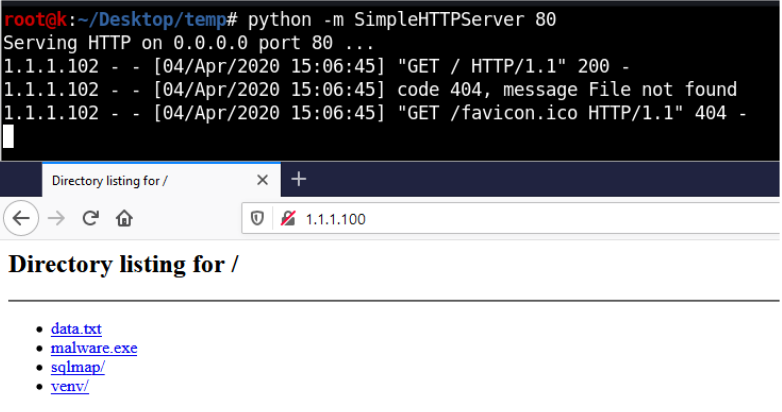Select the 'Directory listing for /' tab
This screenshot has width=782, height=412.
(162, 180)
